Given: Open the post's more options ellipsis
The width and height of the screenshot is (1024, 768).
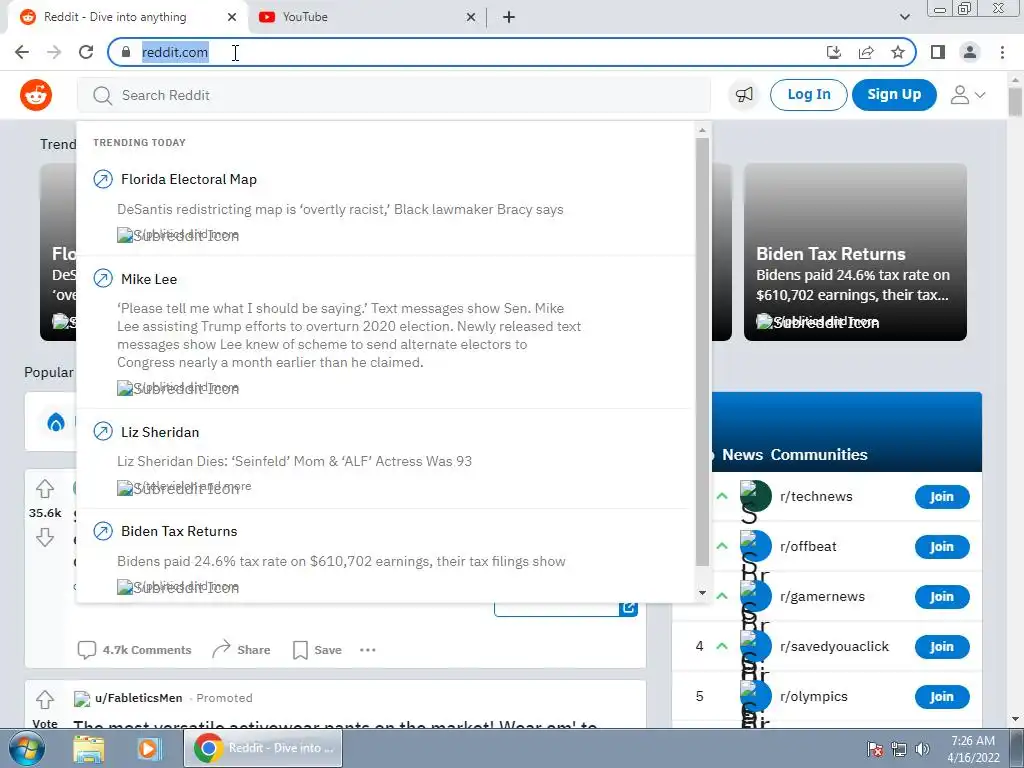Looking at the screenshot, I should pos(368,650).
